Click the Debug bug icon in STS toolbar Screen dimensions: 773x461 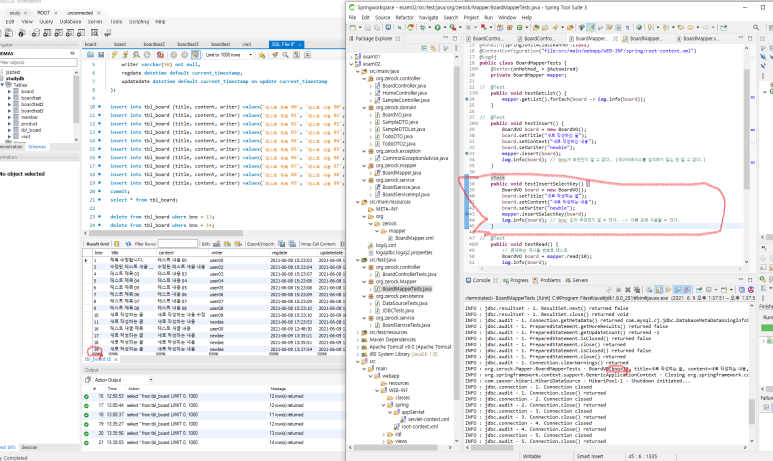coord(422,28)
